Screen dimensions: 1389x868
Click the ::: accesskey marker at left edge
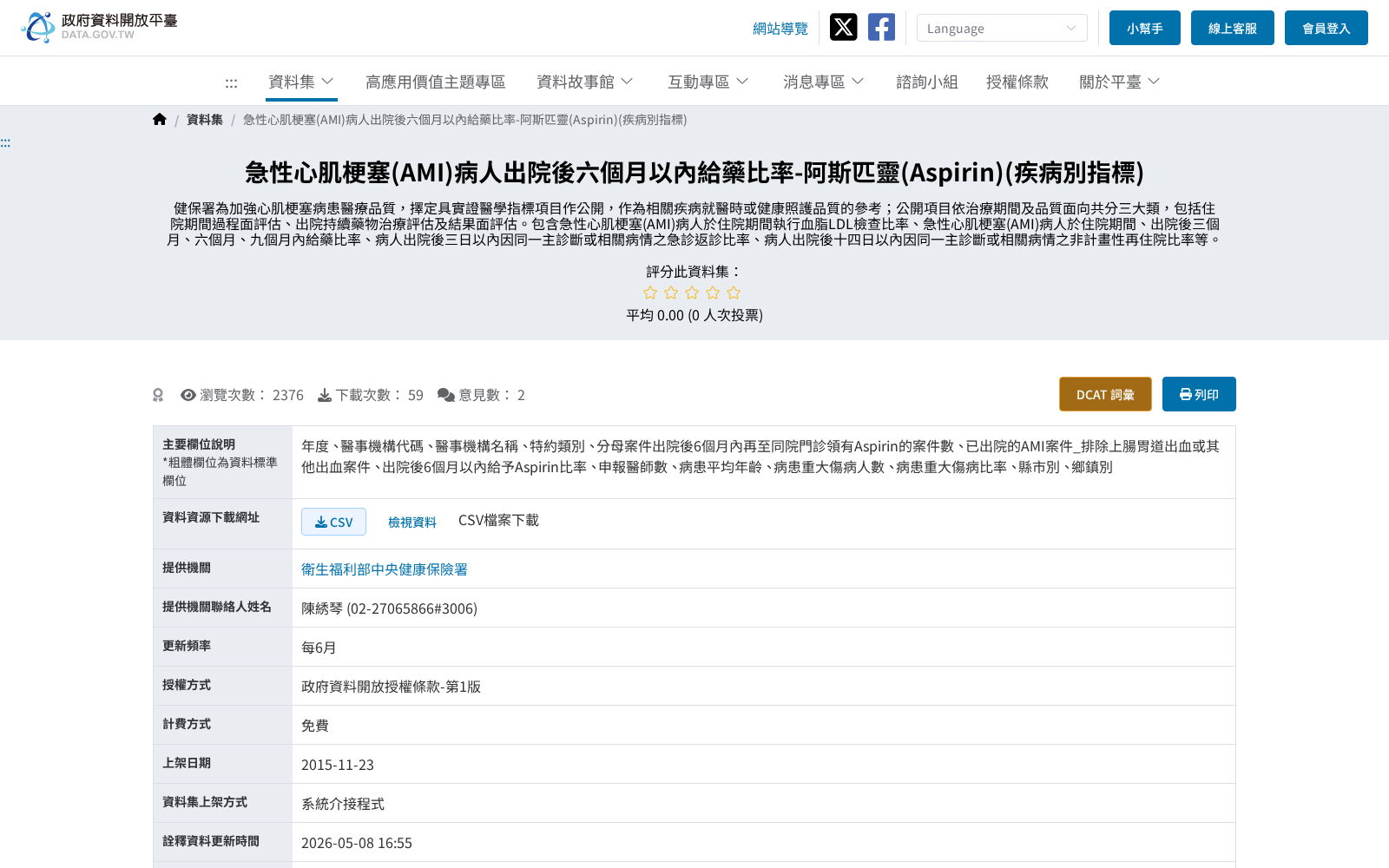point(5,142)
